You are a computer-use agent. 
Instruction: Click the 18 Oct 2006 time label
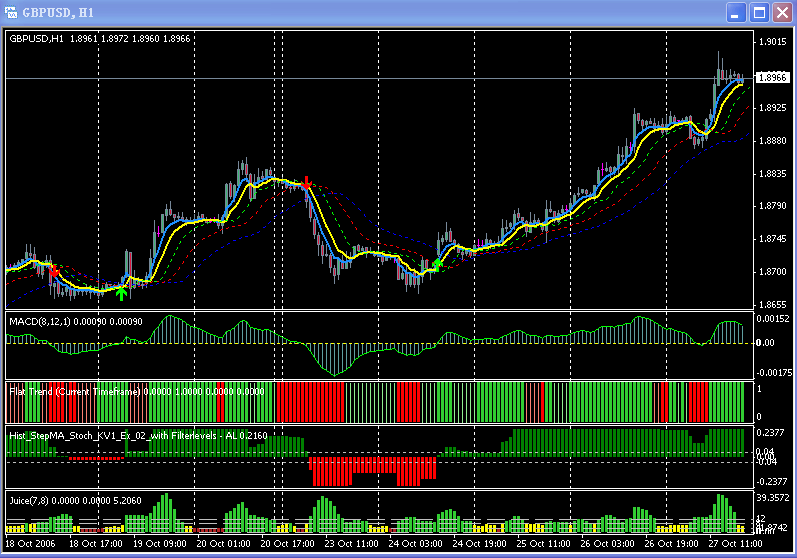pyautogui.click(x=30, y=544)
